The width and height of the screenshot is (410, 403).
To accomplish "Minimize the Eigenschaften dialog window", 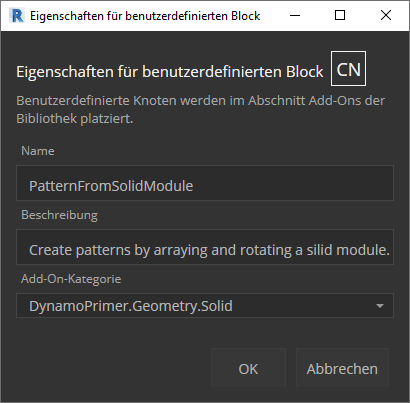I will tap(295, 15).
